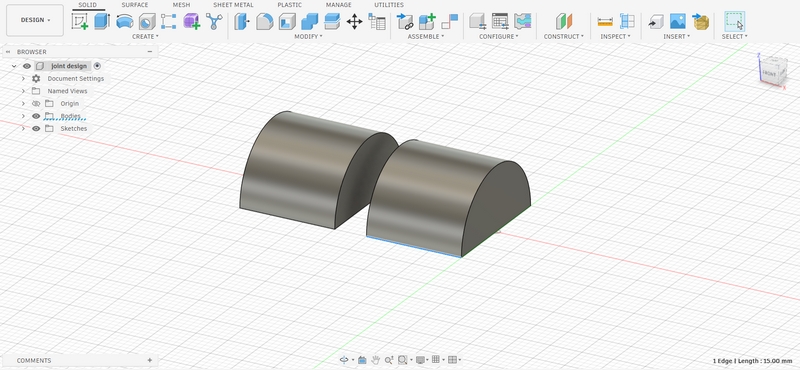This screenshot has width=800, height=370.
Task: Click the Interference inspect icon
Action: pyautogui.click(x=628, y=21)
